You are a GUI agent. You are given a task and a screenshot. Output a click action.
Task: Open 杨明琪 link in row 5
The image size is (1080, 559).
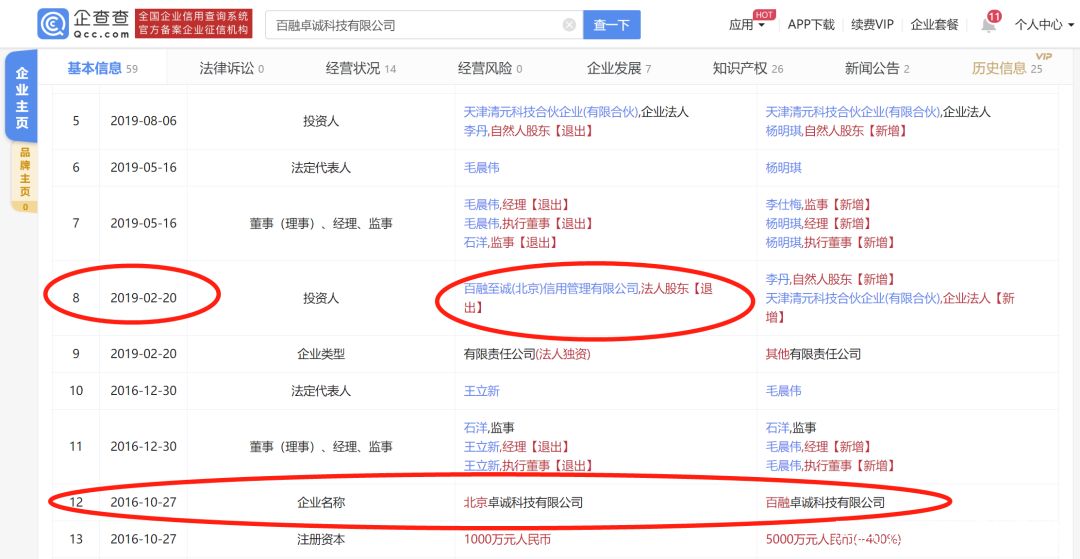tap(783, 130)
